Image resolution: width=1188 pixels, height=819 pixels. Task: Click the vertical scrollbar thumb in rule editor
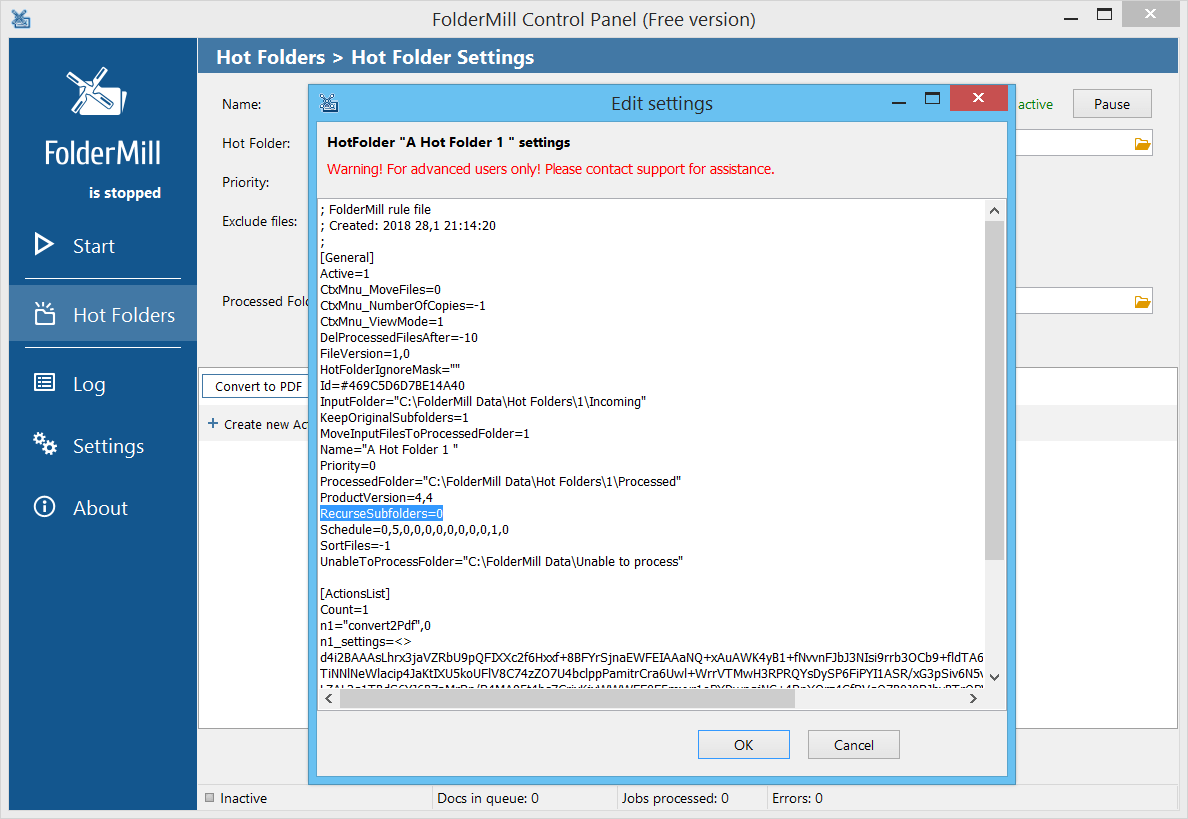(x=995, y=390)
